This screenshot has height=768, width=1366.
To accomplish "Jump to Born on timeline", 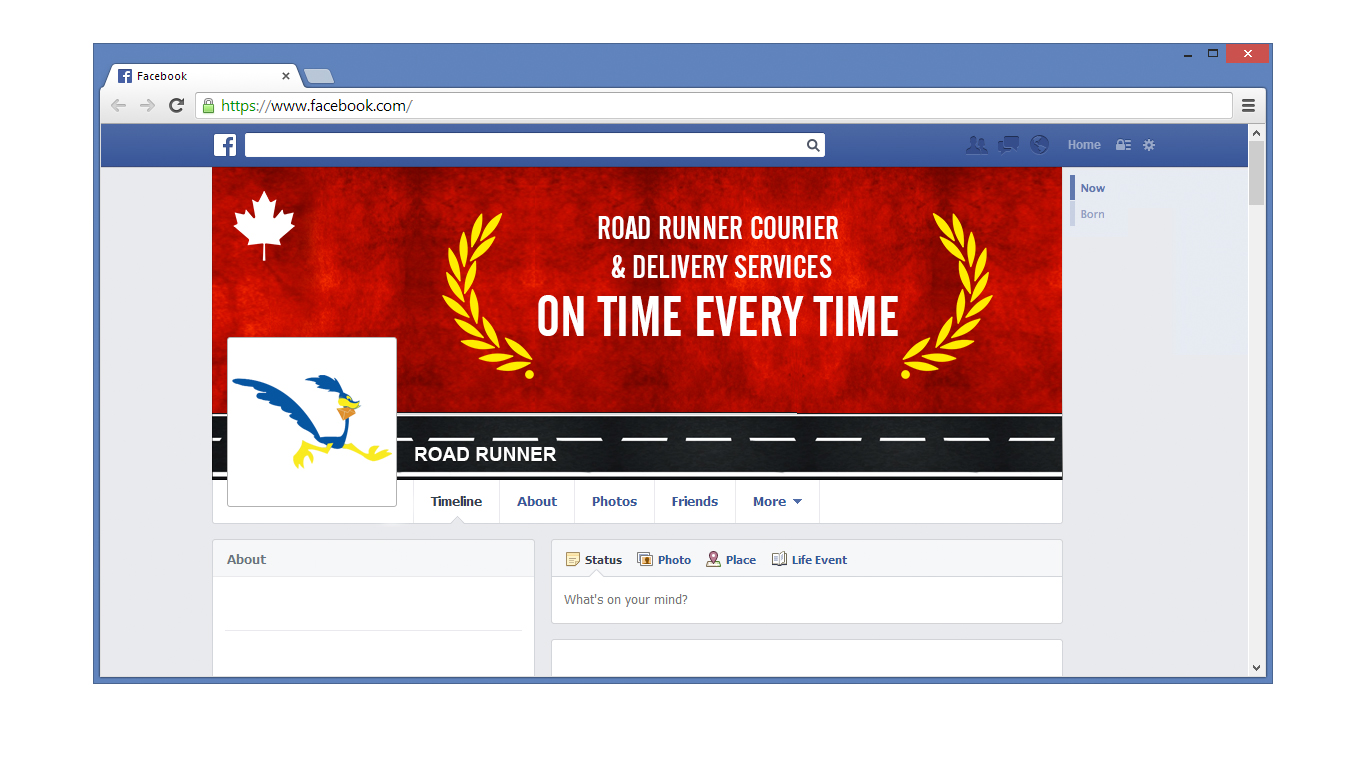I will pos(1092,214).
